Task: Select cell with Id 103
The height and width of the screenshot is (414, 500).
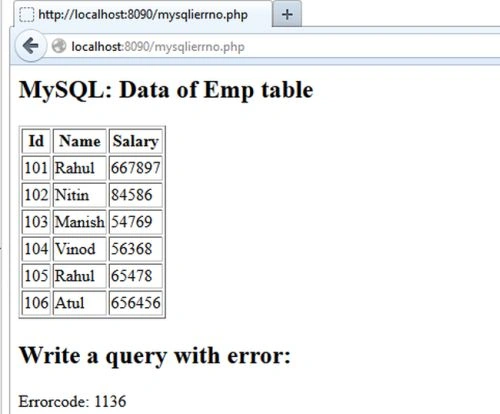Action: 36,222
